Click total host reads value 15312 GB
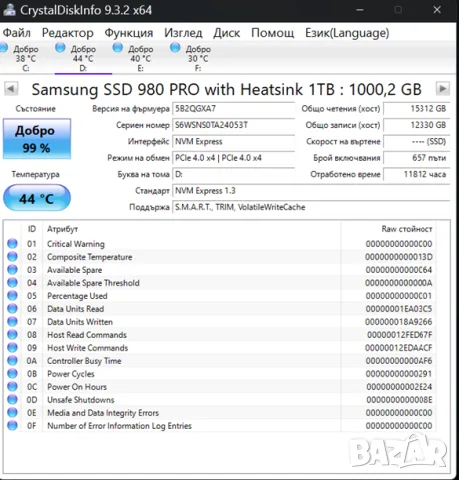 (x=417, y=109)
